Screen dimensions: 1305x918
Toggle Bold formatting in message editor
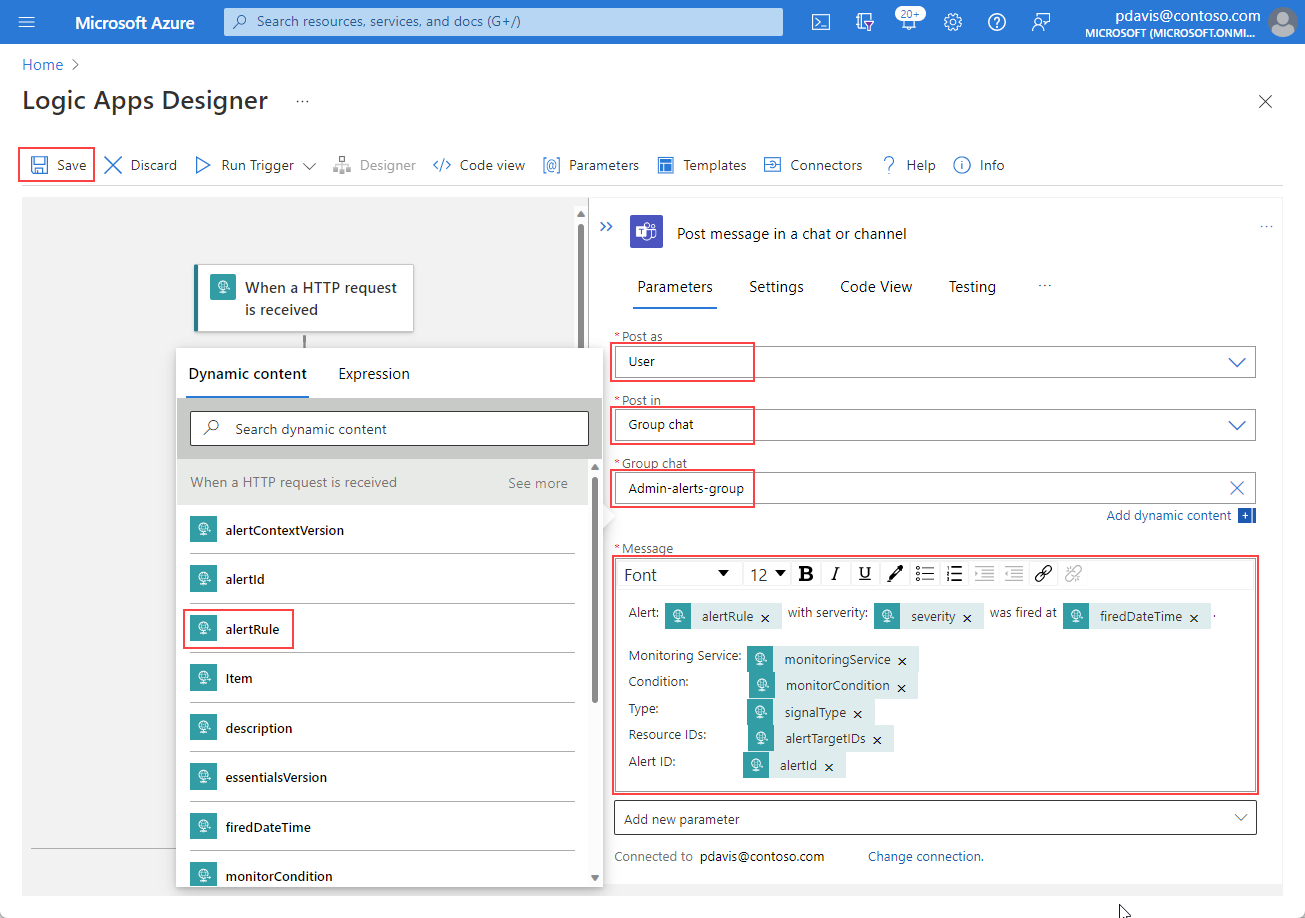pos(806,574)
